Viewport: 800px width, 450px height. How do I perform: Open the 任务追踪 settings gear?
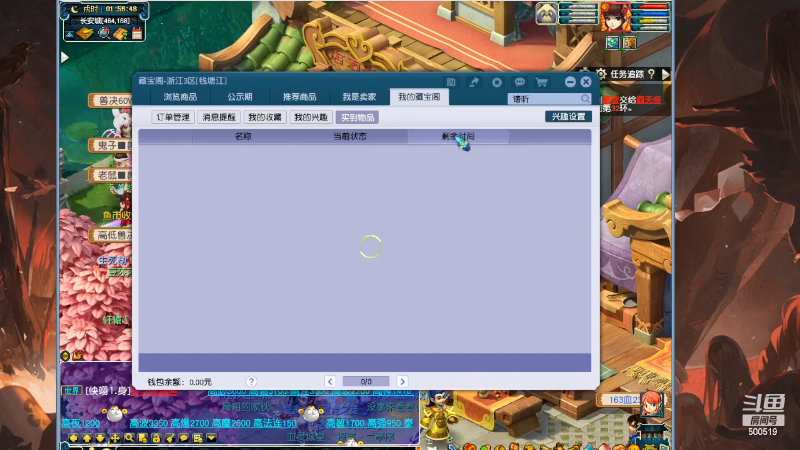[x=601, y=74]
